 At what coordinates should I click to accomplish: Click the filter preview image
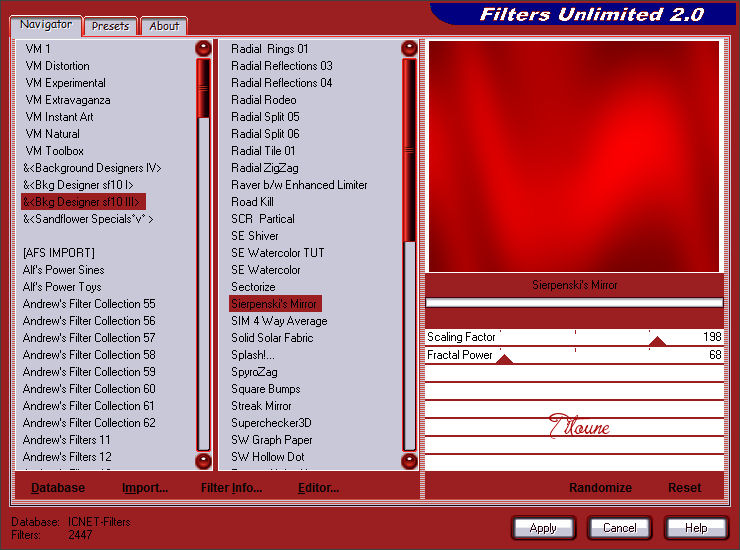pyautogui.click(x=574, y=156)
